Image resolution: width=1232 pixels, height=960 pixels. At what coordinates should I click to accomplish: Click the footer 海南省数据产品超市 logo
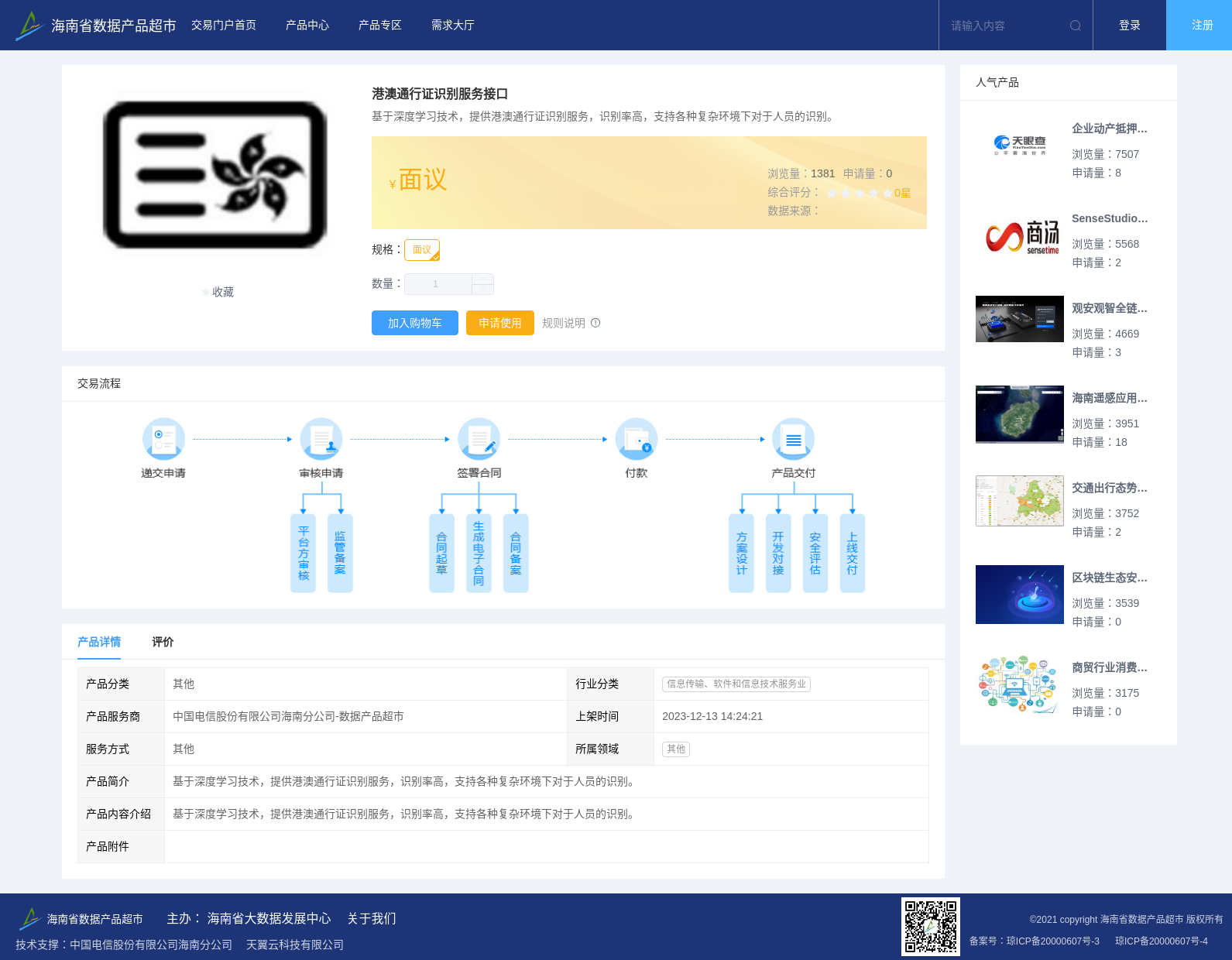(x=81, y=919)
